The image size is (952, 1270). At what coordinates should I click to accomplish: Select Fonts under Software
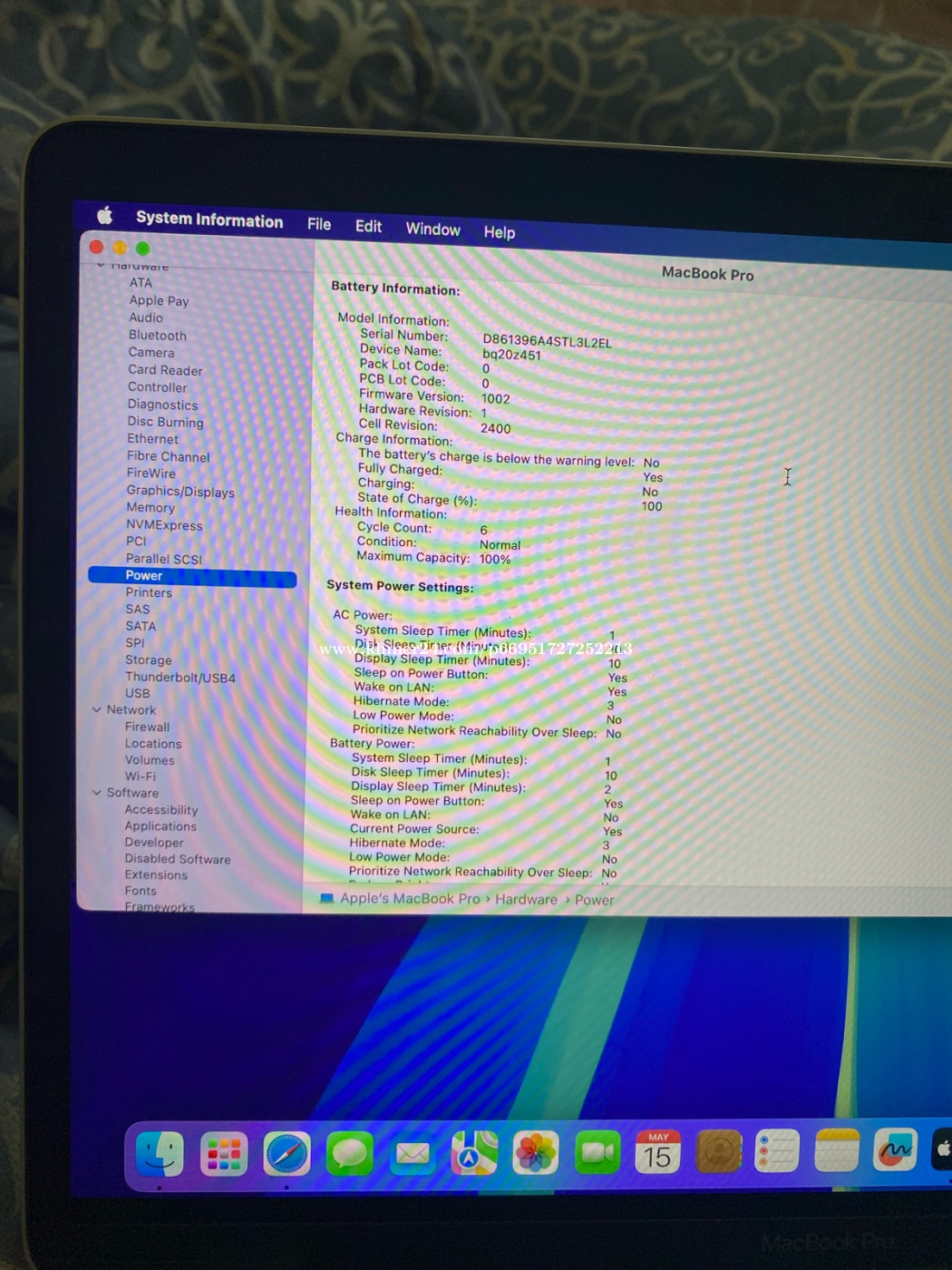coord(141,892)
